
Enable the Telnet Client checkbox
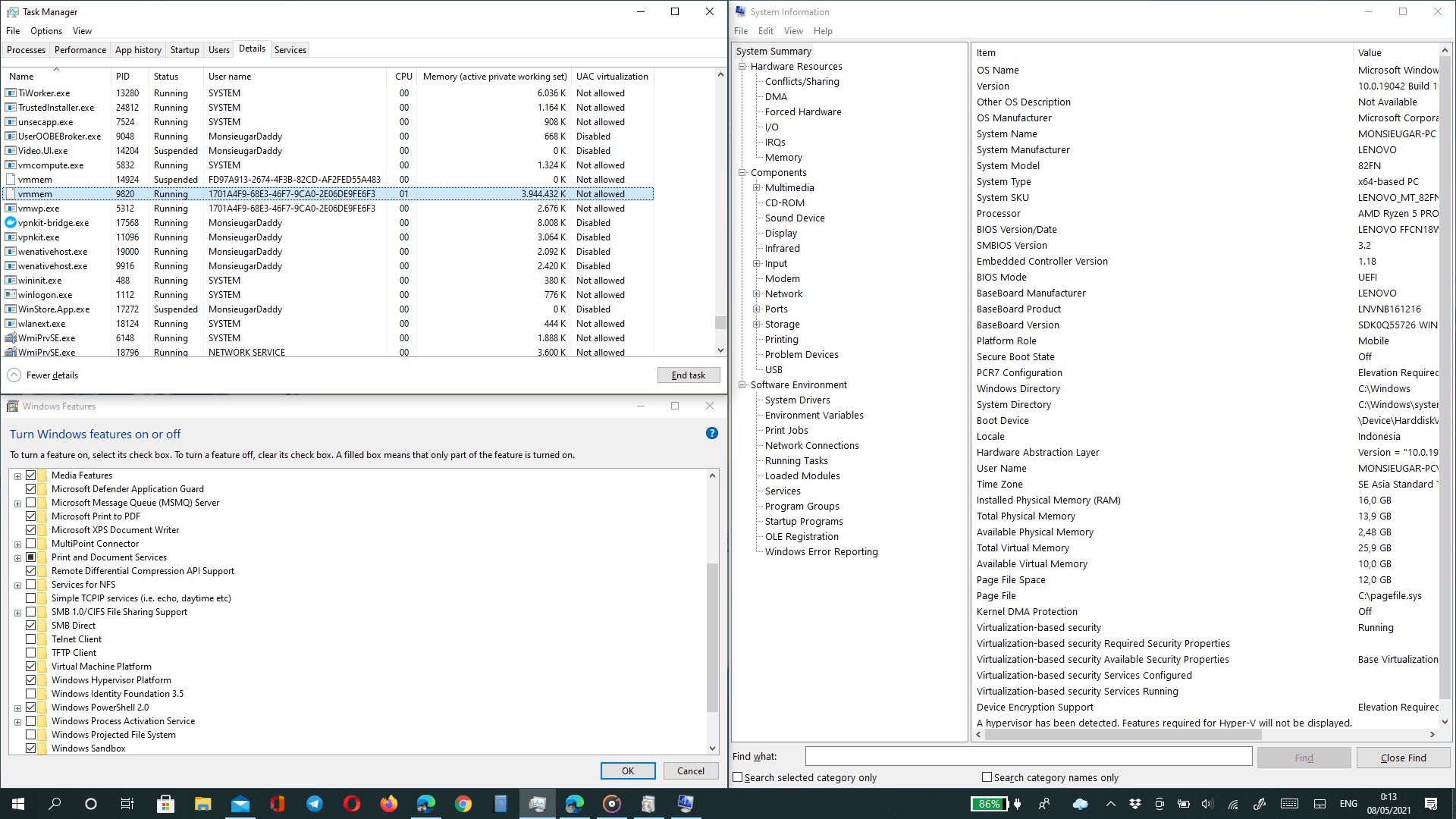[31, 639]
